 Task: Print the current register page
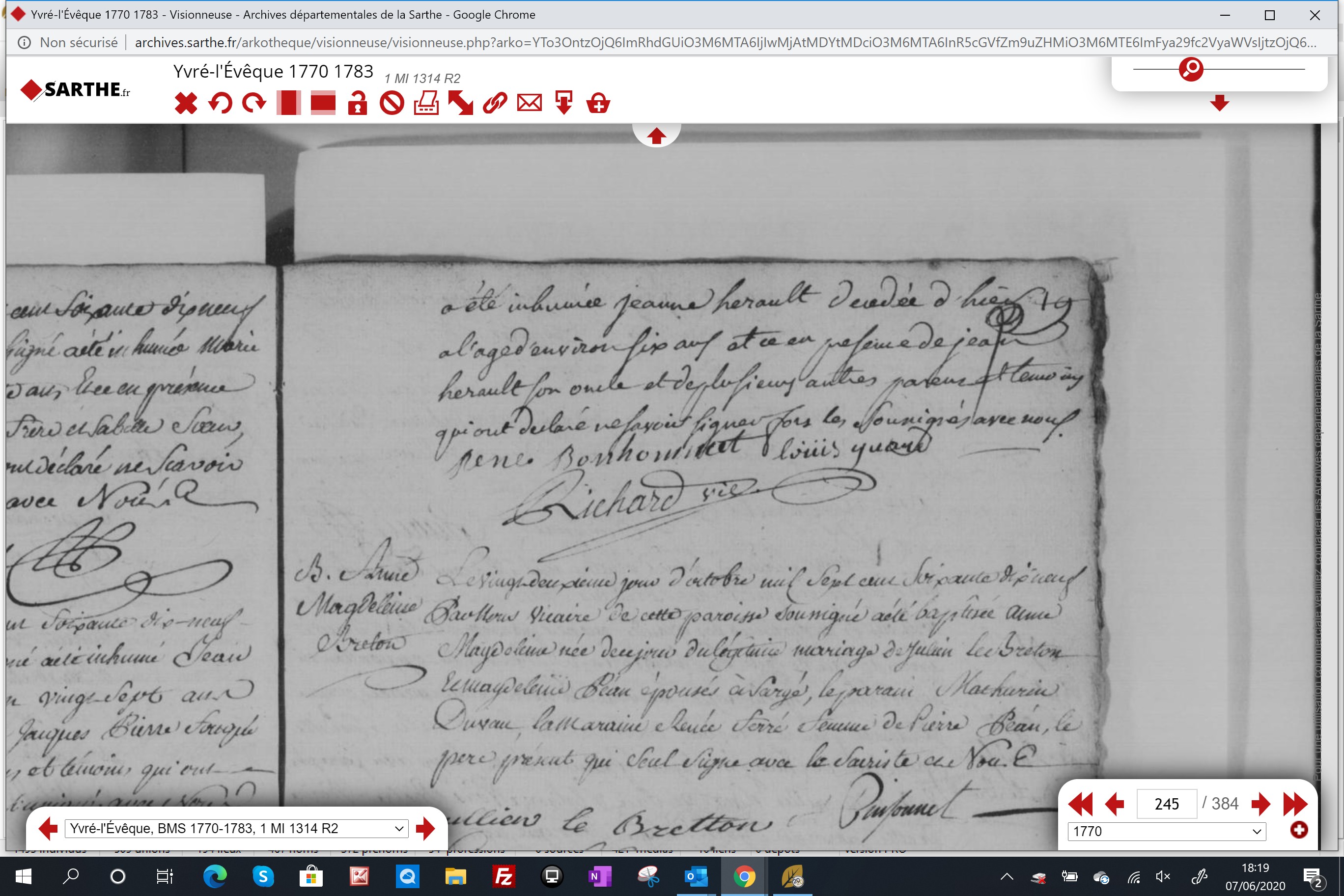[426, 104]
